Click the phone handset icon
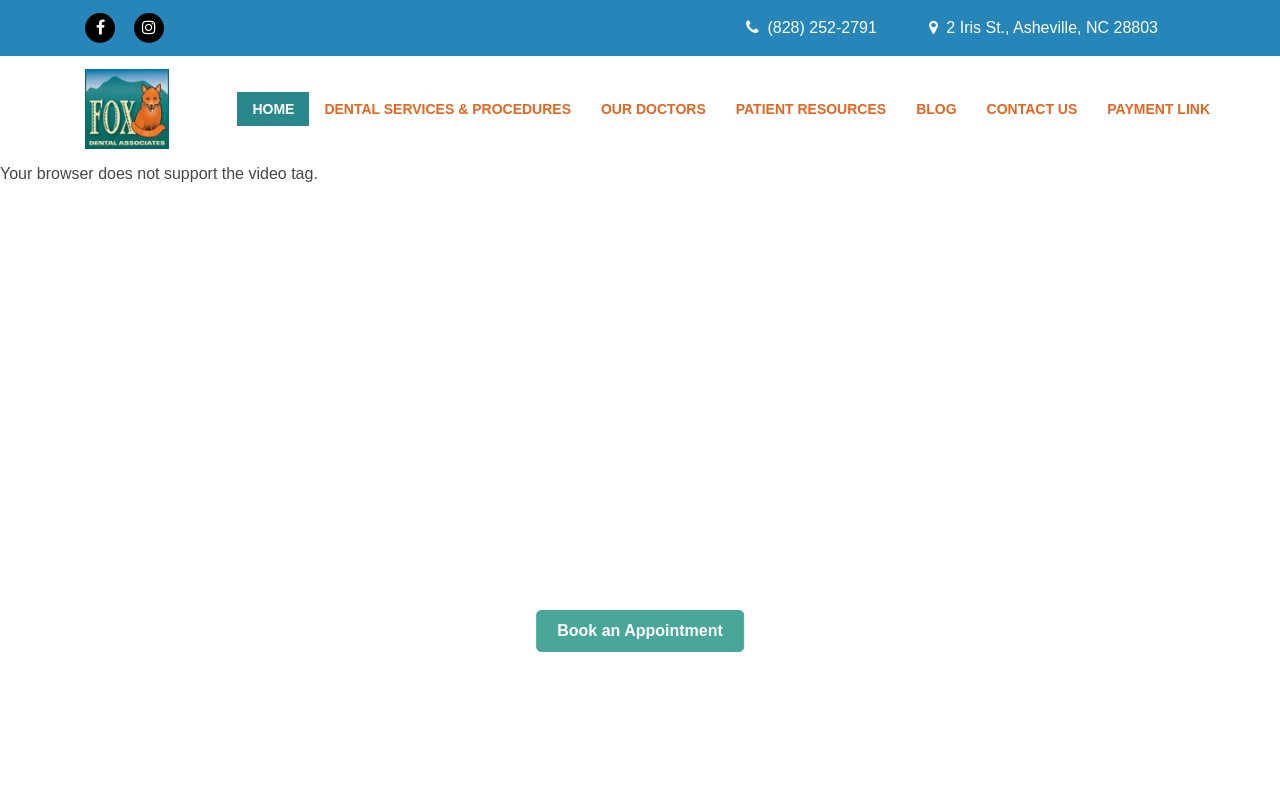 tap(752, 28)
